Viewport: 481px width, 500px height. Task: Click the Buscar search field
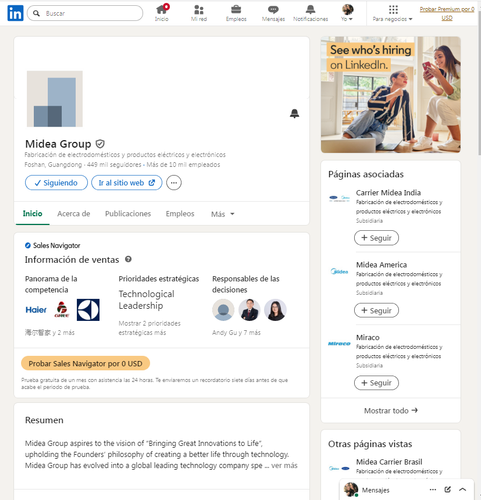point(85,13)
